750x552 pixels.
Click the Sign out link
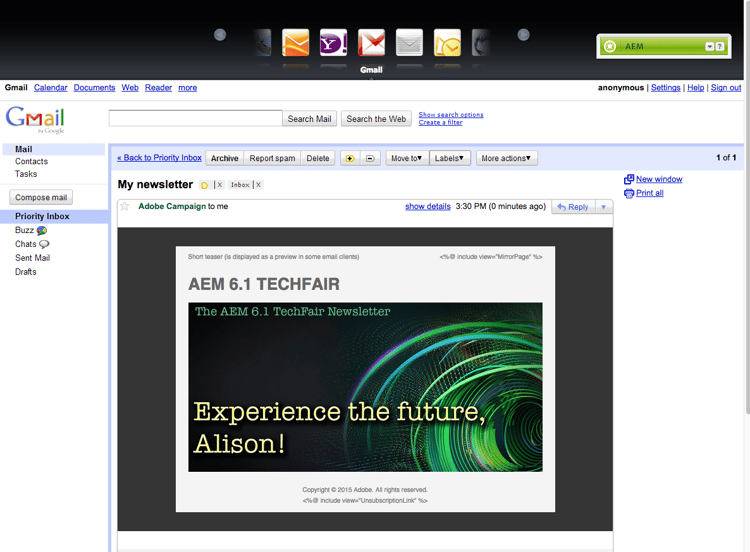click(726, 88)
